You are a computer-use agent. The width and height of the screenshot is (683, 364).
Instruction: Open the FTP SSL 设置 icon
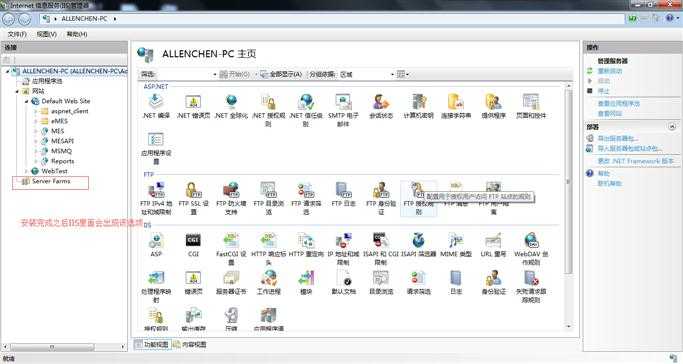[193, 190]
